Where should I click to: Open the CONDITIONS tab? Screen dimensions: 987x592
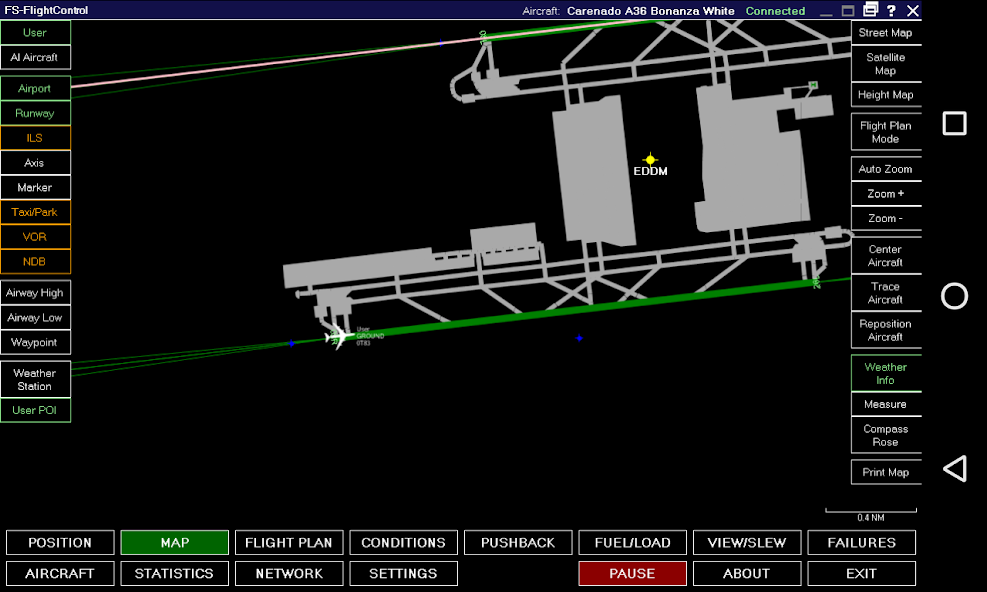[x=403, y=542]
